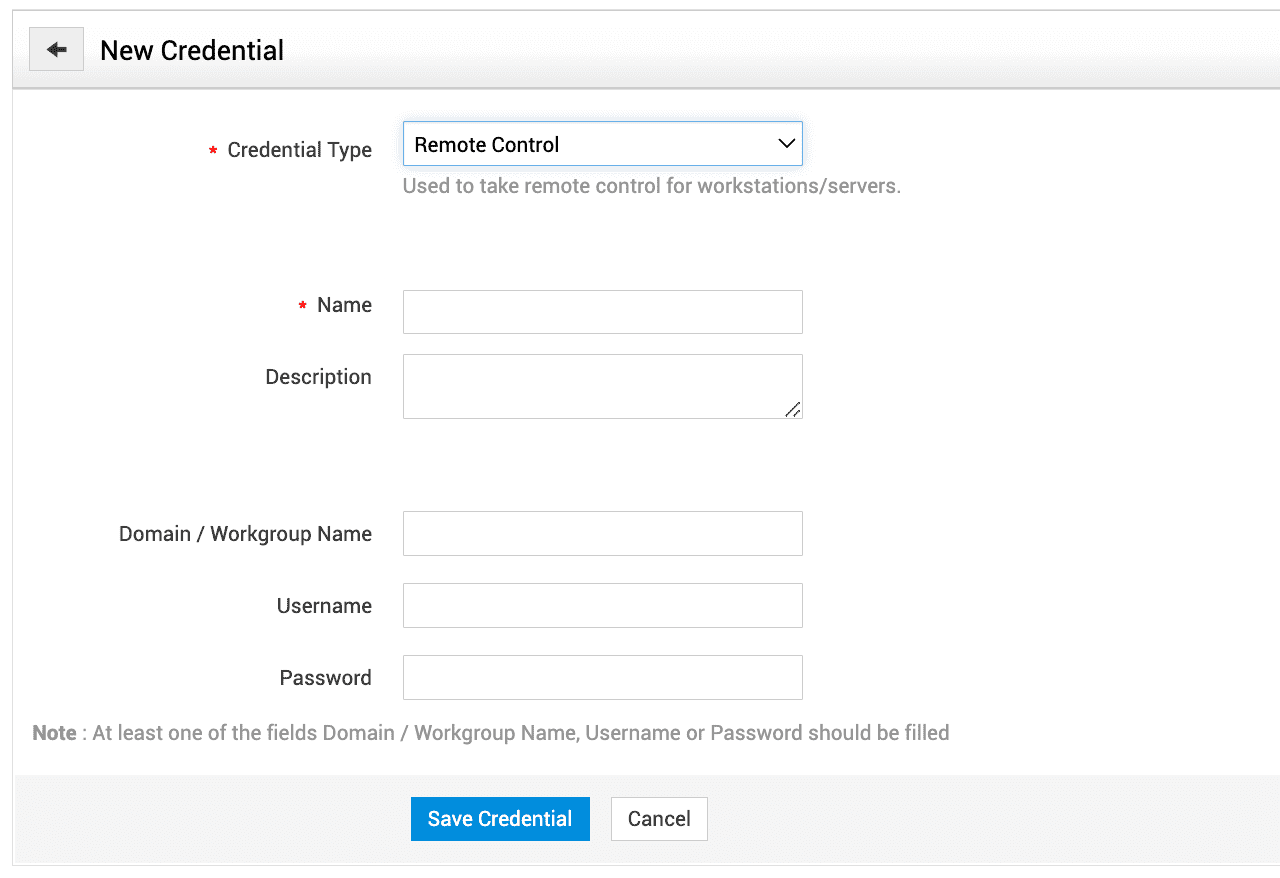Click the Username label
Screen dimensions: 1280x878
coord(324,606)
